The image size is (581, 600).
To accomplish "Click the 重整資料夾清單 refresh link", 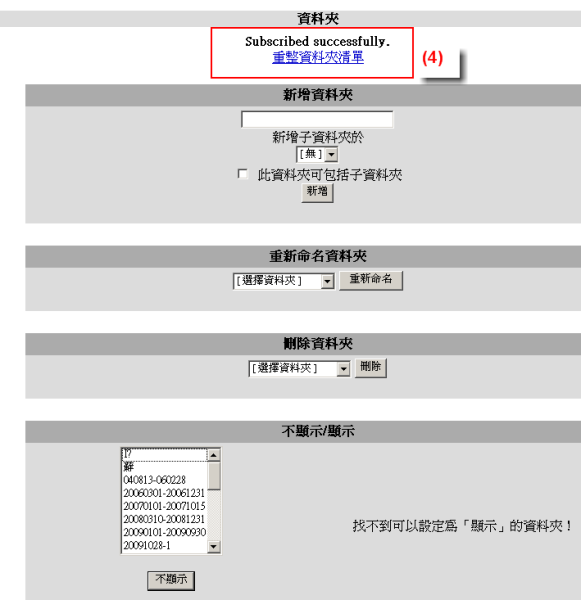I will click(318, 58).
